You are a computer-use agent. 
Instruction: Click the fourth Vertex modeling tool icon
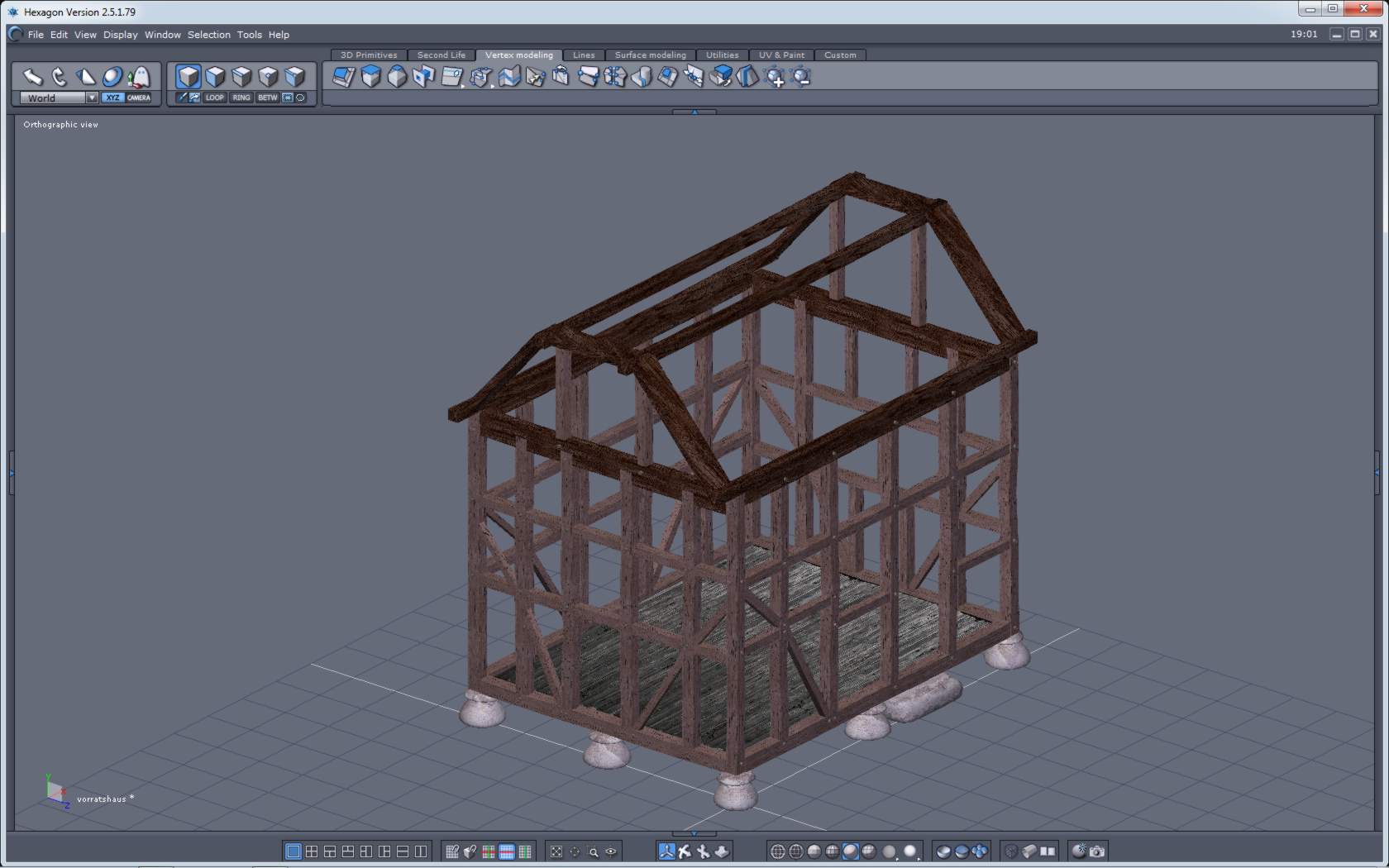(x=424, y=77)
